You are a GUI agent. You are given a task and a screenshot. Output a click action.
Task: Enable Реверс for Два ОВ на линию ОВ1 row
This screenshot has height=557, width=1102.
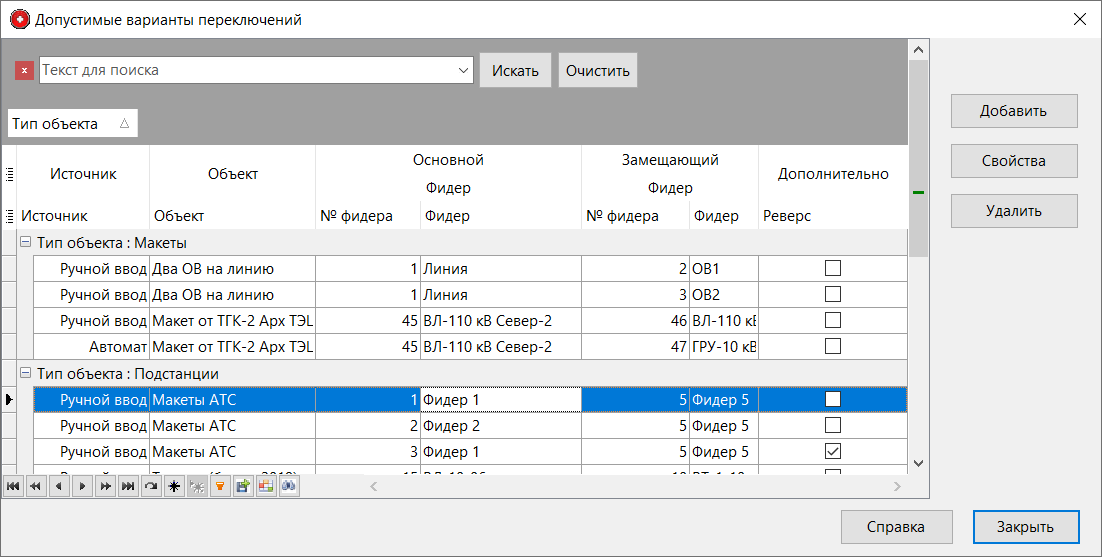[832, 268]
